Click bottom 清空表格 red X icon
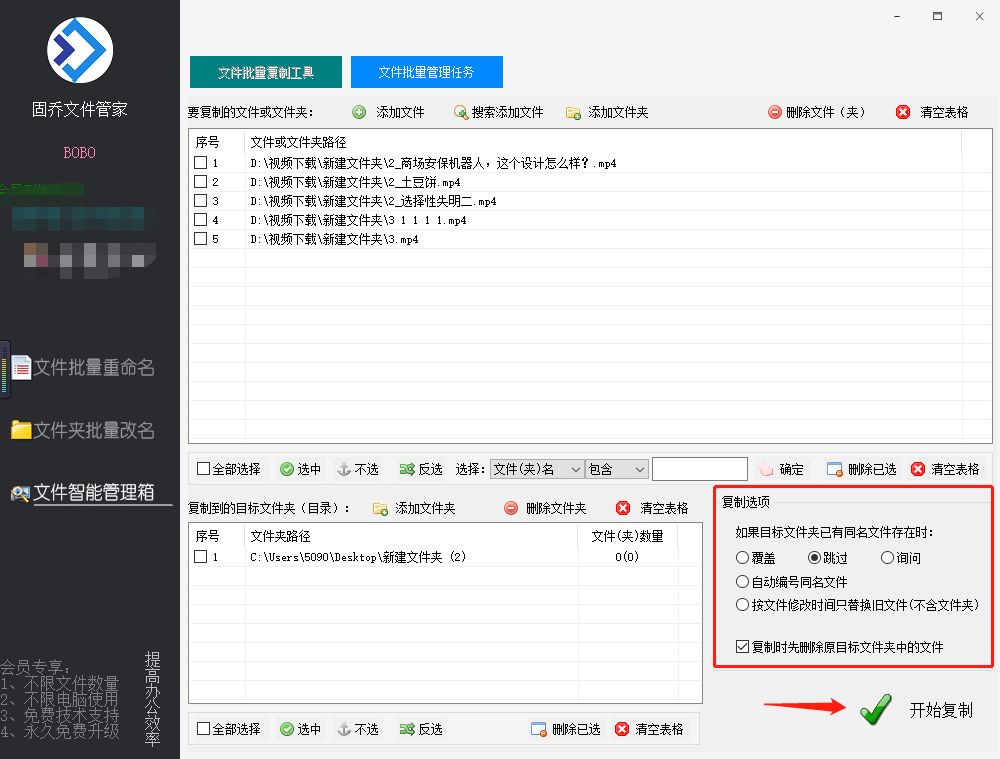The image size is (1000, 759). 622,729
